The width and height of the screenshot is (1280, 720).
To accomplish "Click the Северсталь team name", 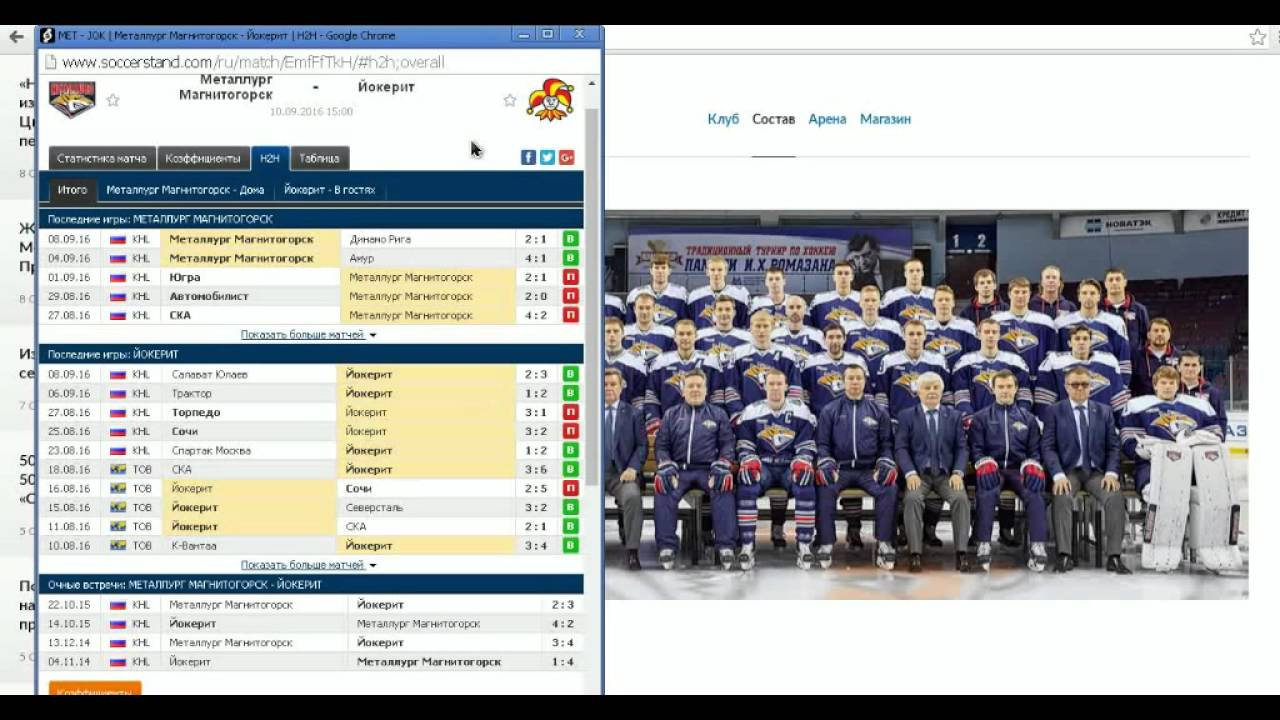I will pos(374,507).
